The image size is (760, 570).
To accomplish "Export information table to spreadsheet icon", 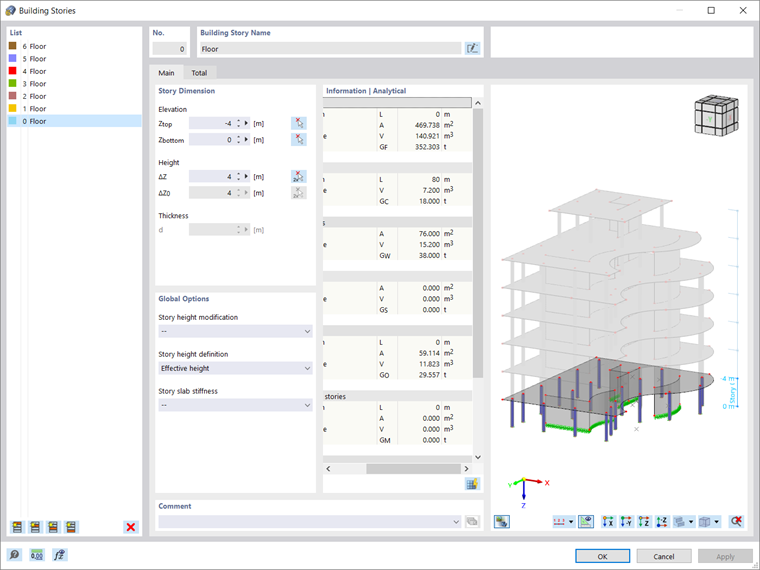I will click(472, 483).
